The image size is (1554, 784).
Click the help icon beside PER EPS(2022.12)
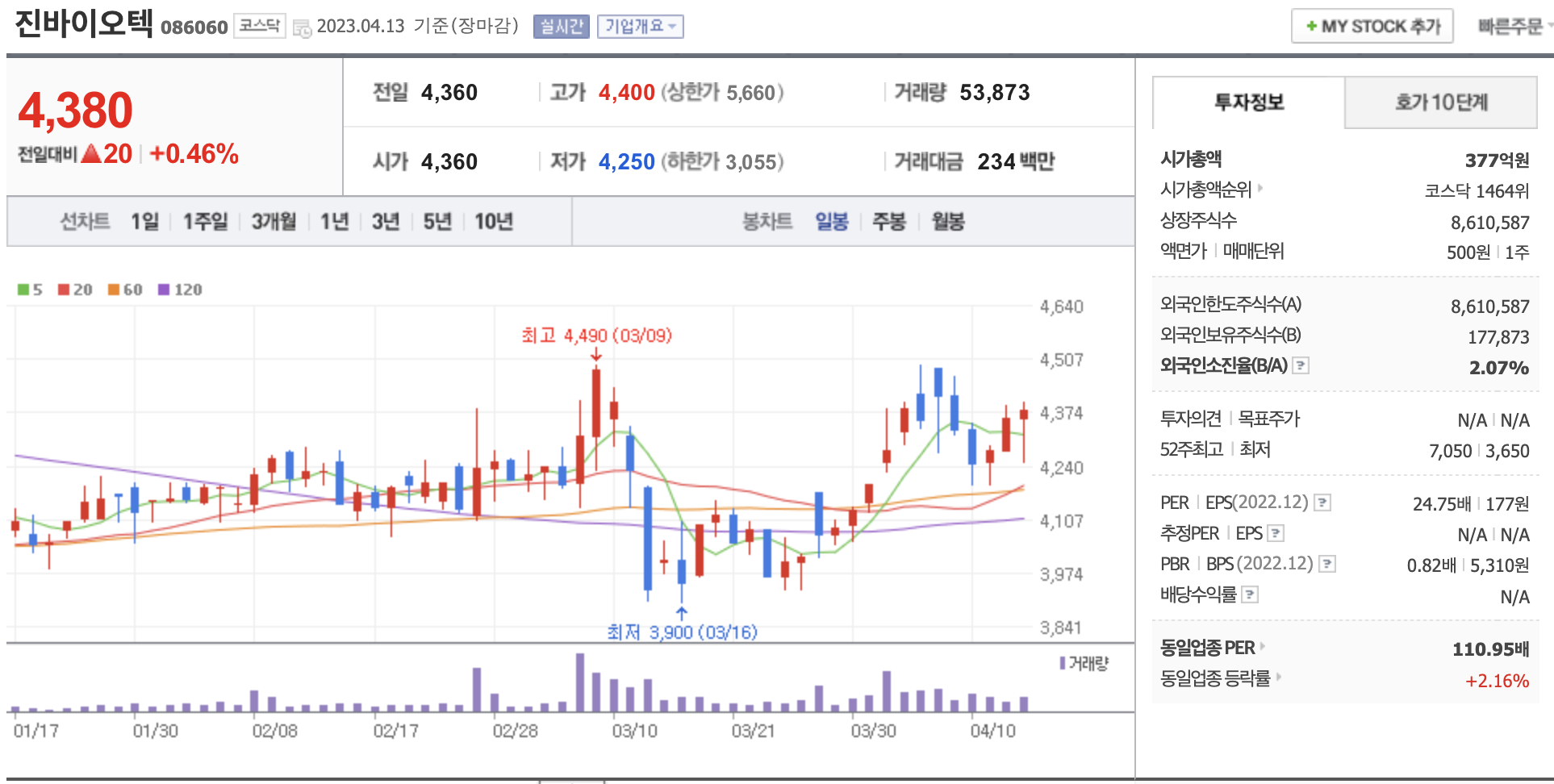click(x=1322, y=503)
